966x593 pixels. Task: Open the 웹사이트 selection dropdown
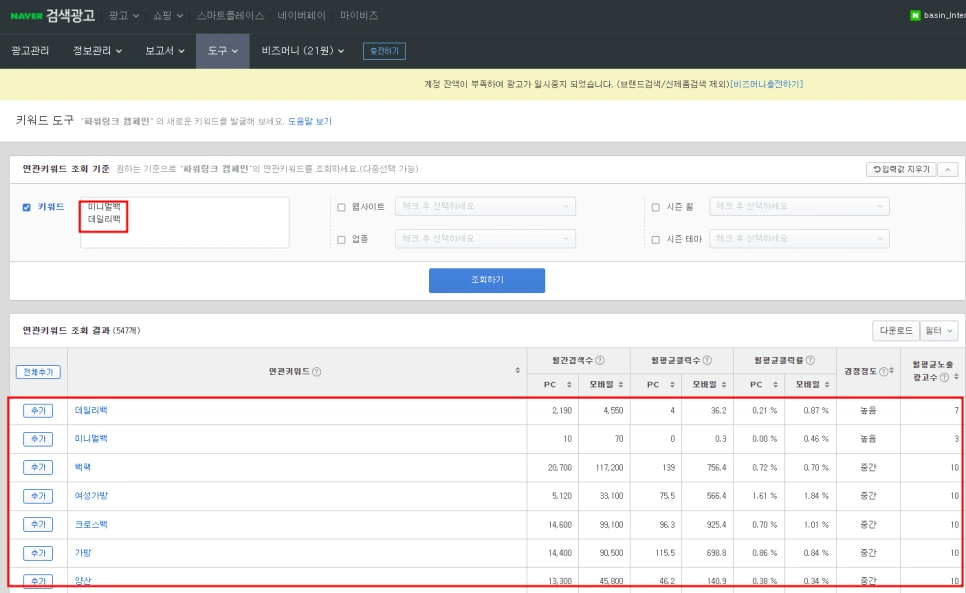point(485,206)
